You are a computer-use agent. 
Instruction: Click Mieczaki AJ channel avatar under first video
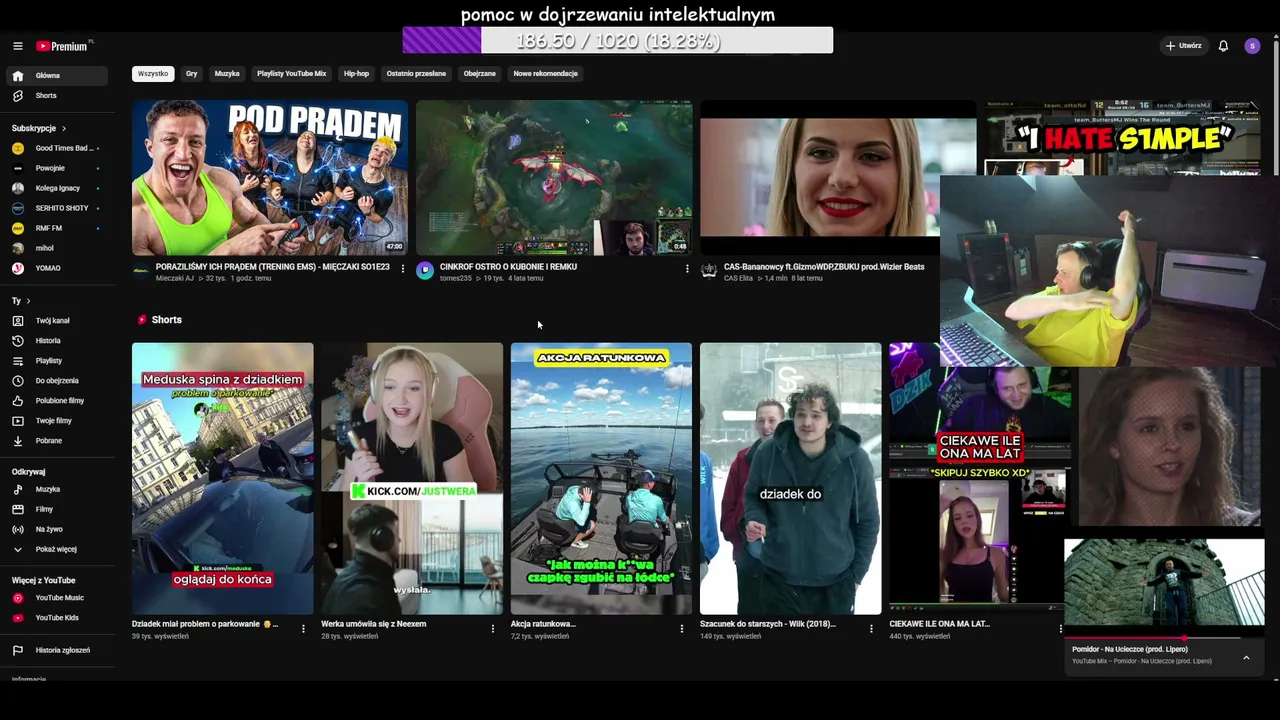tap(141, 270)
